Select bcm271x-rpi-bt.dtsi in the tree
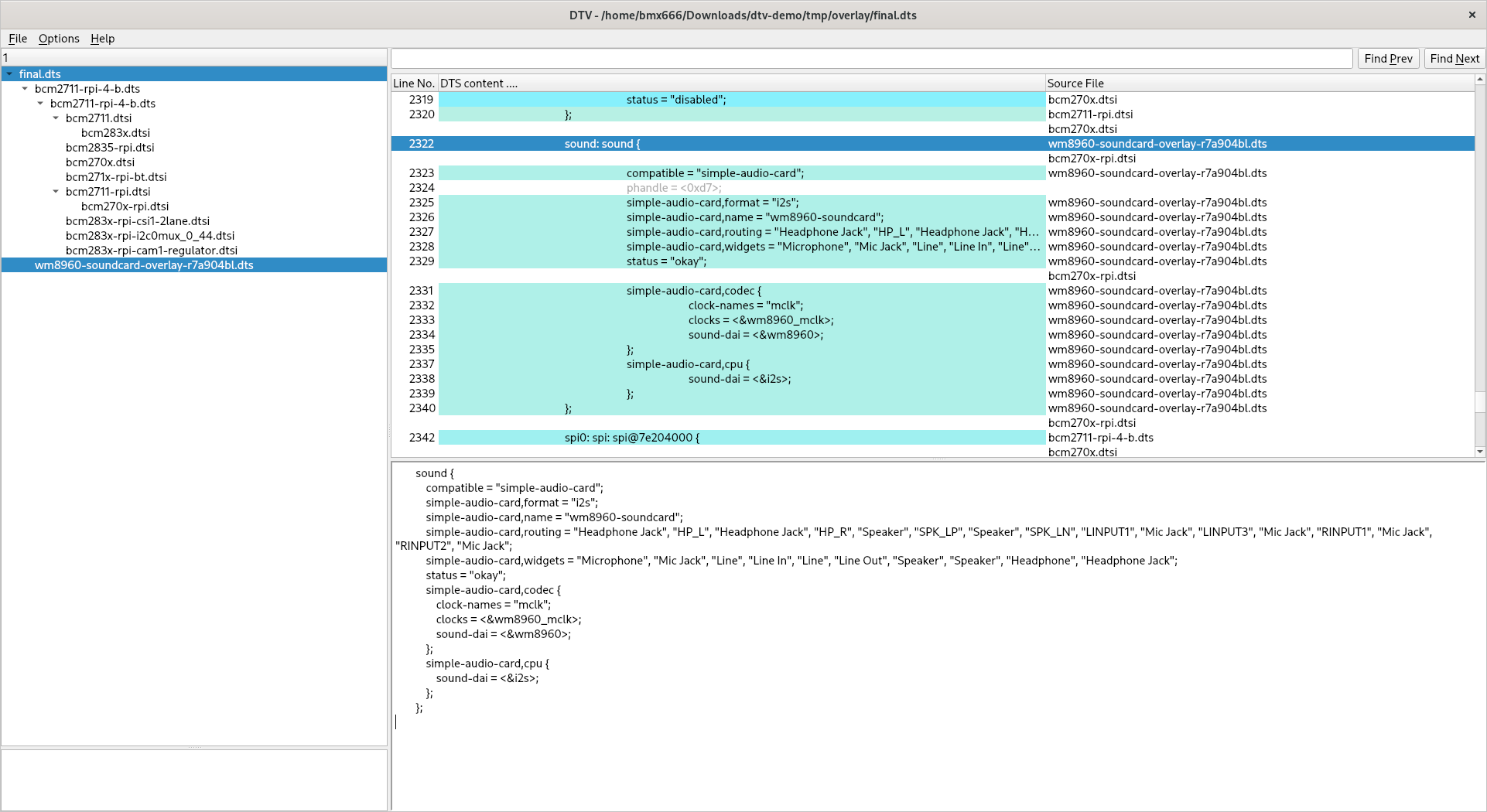This screenshot has height=812, width=1487. coord(116,177)
